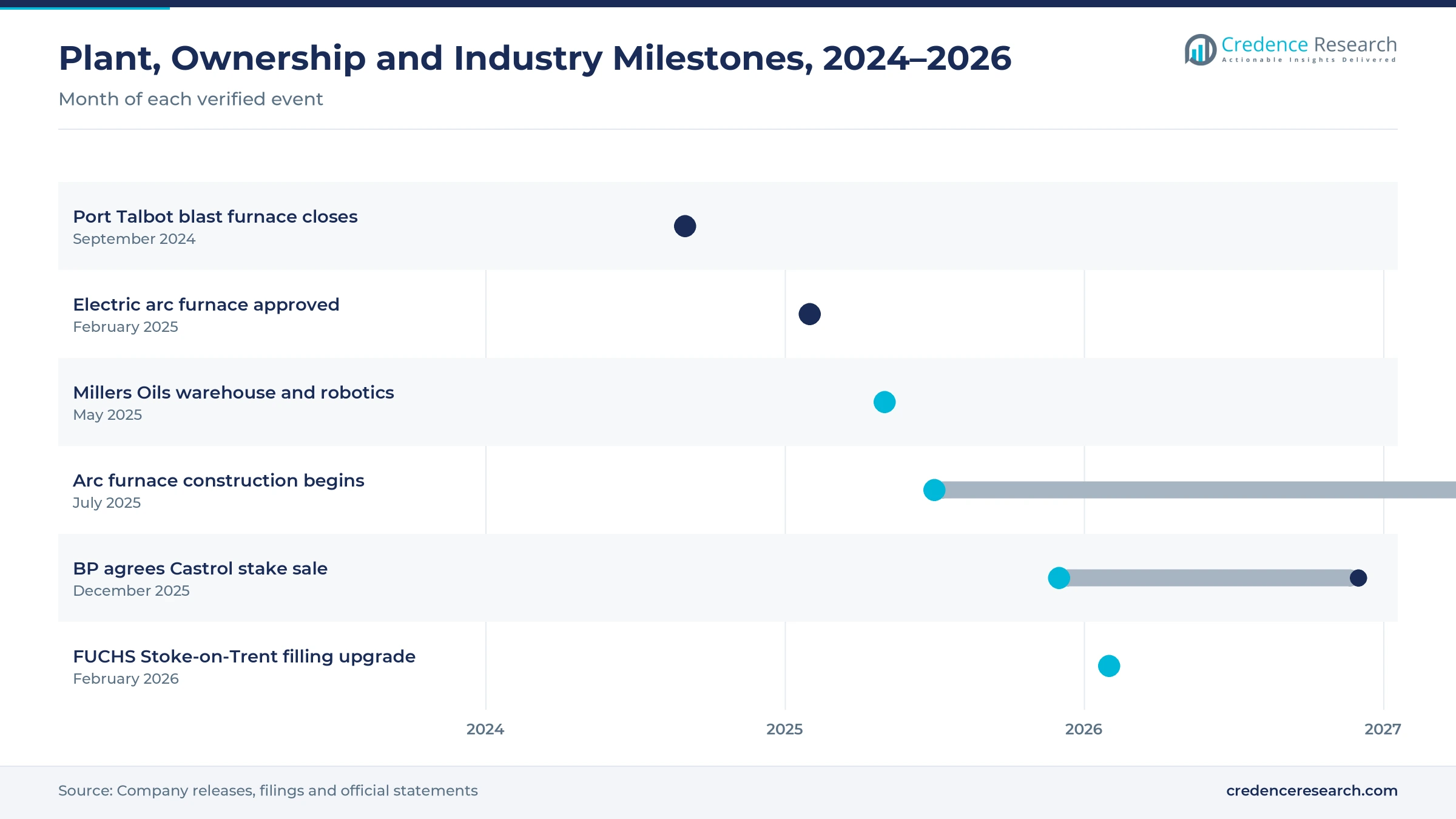1456x819 pixels.
Task: Click the 'Arc furnace construction begins' label
Action: (x=218, y=480)
